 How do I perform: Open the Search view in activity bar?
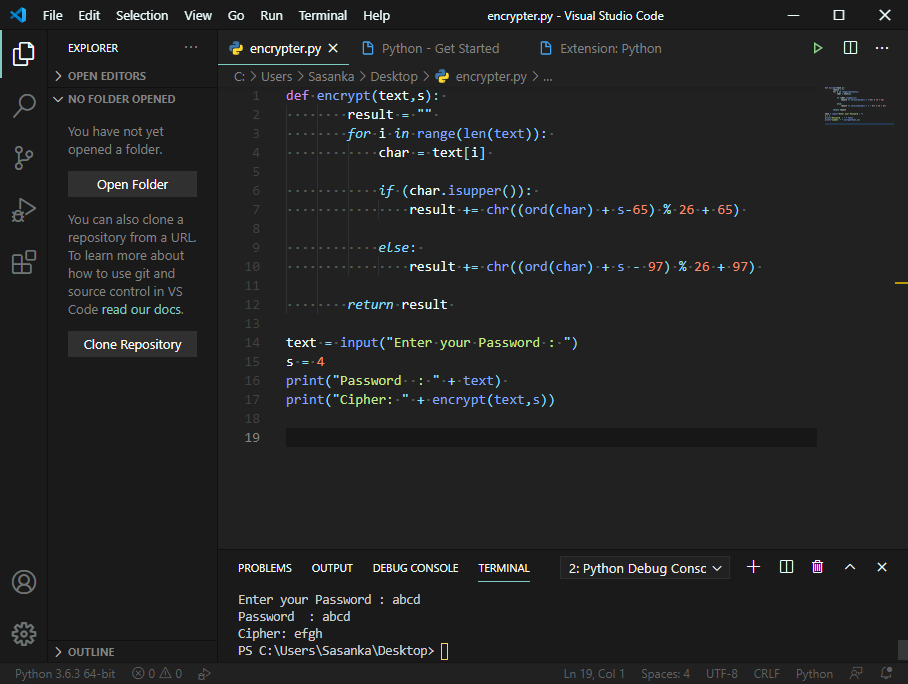coord(24,106)
